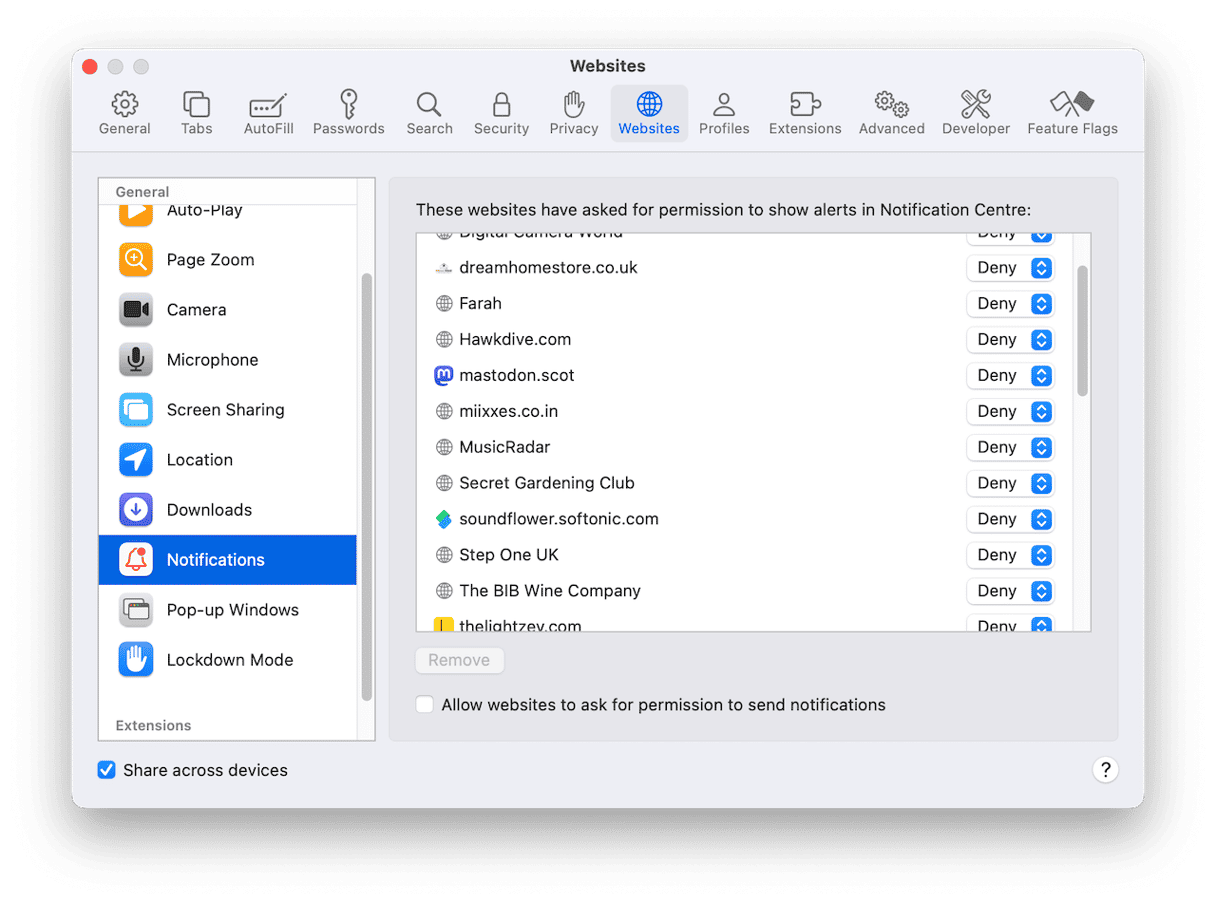
Task: Close the Websites preferences window
Action: click(90, 66)
